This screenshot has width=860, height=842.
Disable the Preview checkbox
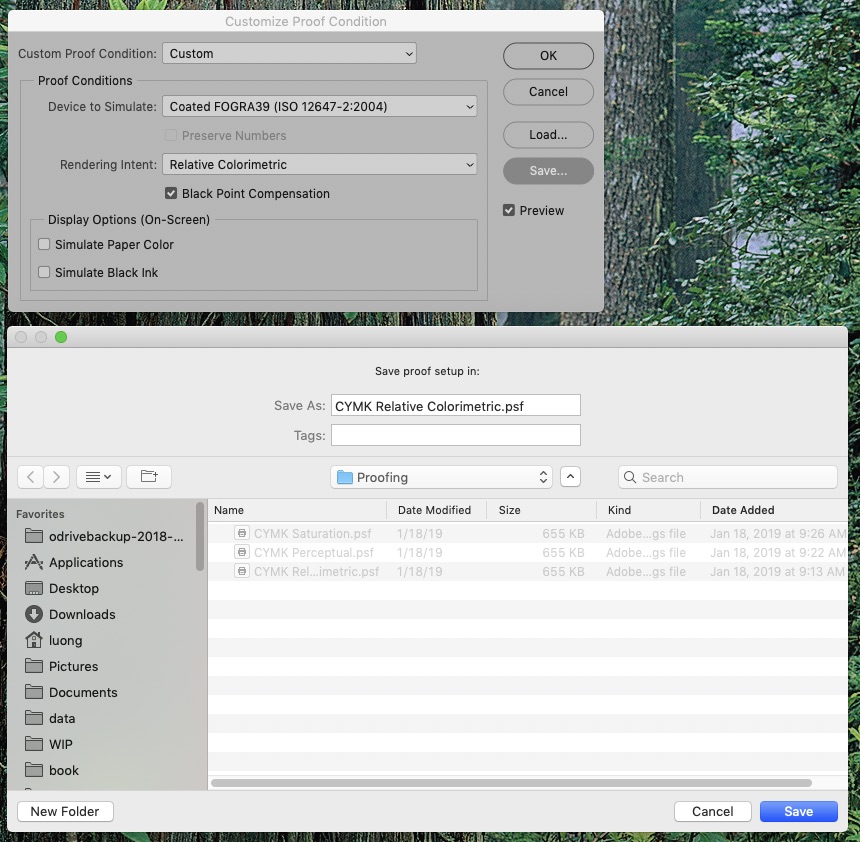tap(509, 210)
